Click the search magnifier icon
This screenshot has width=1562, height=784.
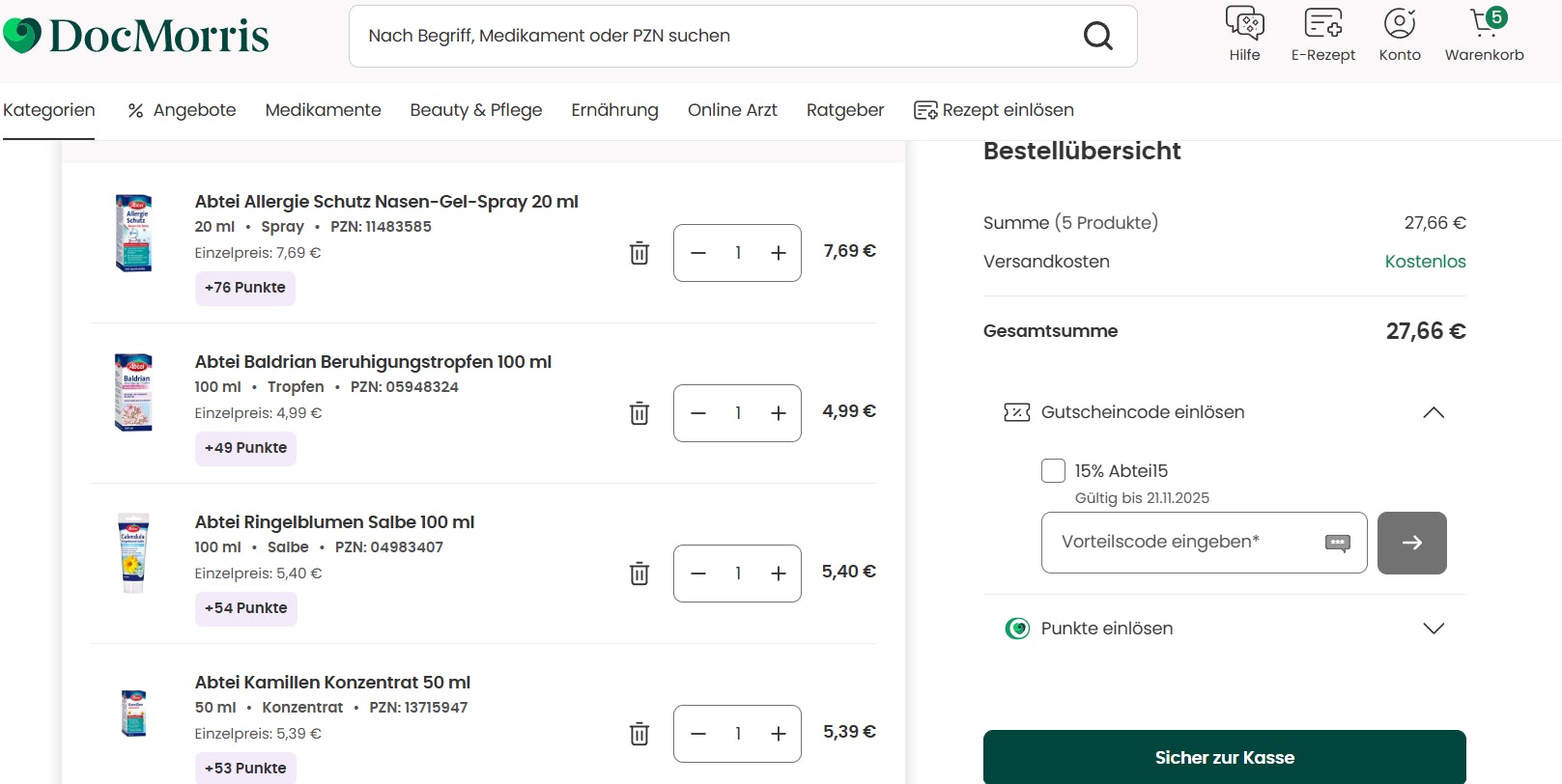pos(1097,37)
